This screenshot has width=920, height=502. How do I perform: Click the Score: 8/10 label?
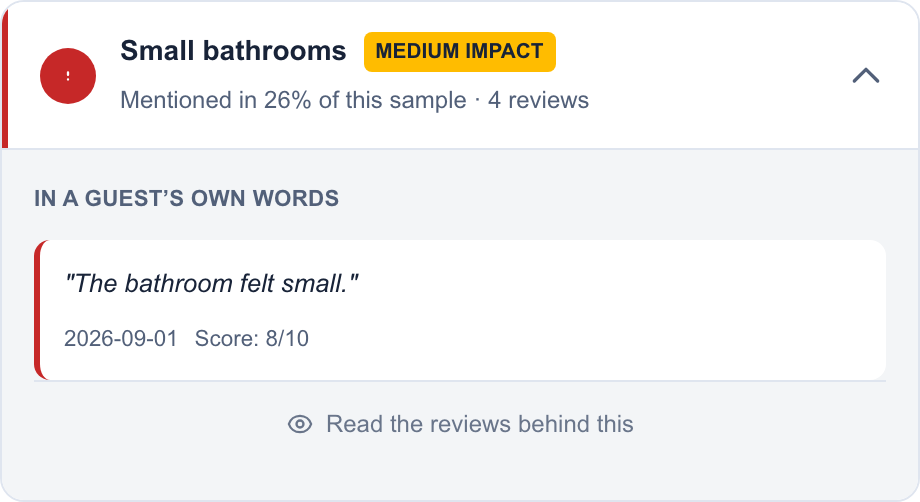pyautogui.click(x=252, y=338)
